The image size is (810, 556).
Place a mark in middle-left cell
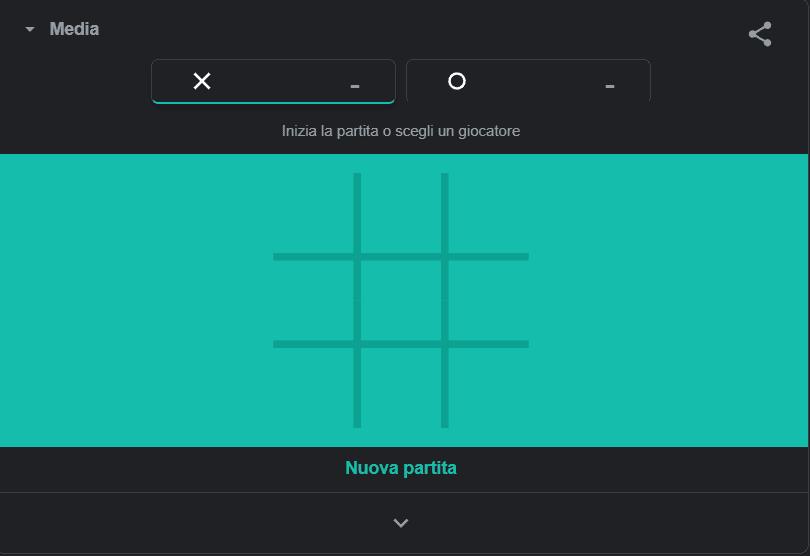point(313,301)
